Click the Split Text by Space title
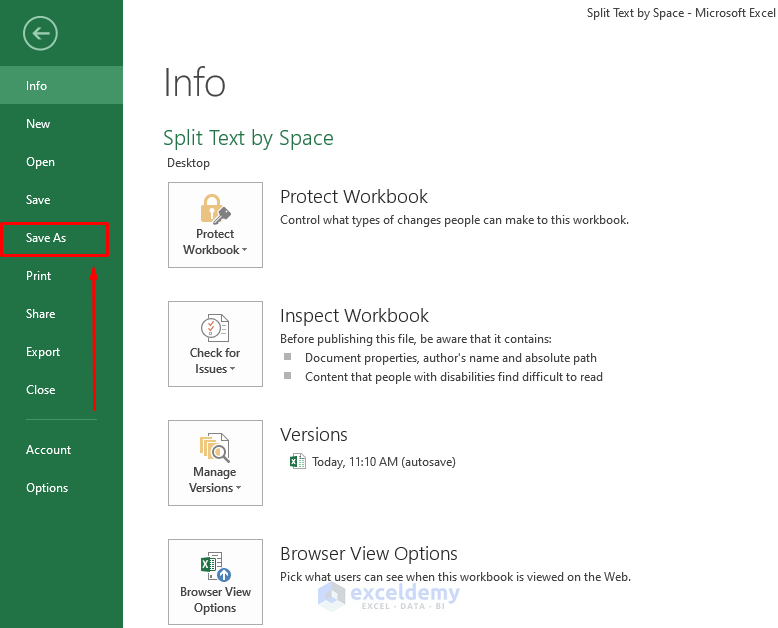Screen dimensions: 778x628 [x=248, y=138]
